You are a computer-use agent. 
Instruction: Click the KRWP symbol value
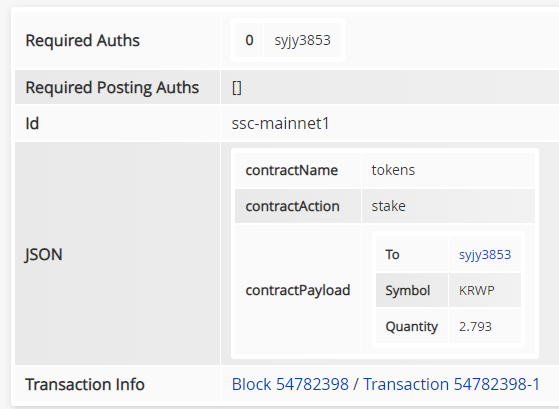pyautogui.click(x=477, y=291)
